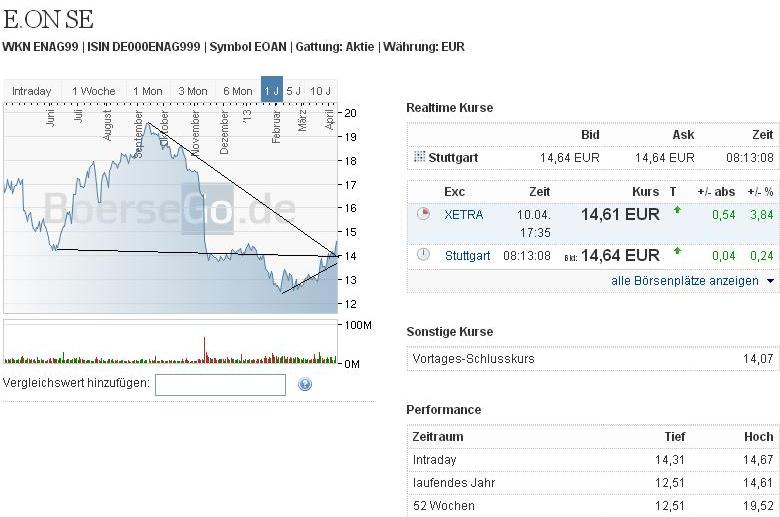Switch to the 3 Mon chart tab
780x517 pixels.
[x=193, y=91]
